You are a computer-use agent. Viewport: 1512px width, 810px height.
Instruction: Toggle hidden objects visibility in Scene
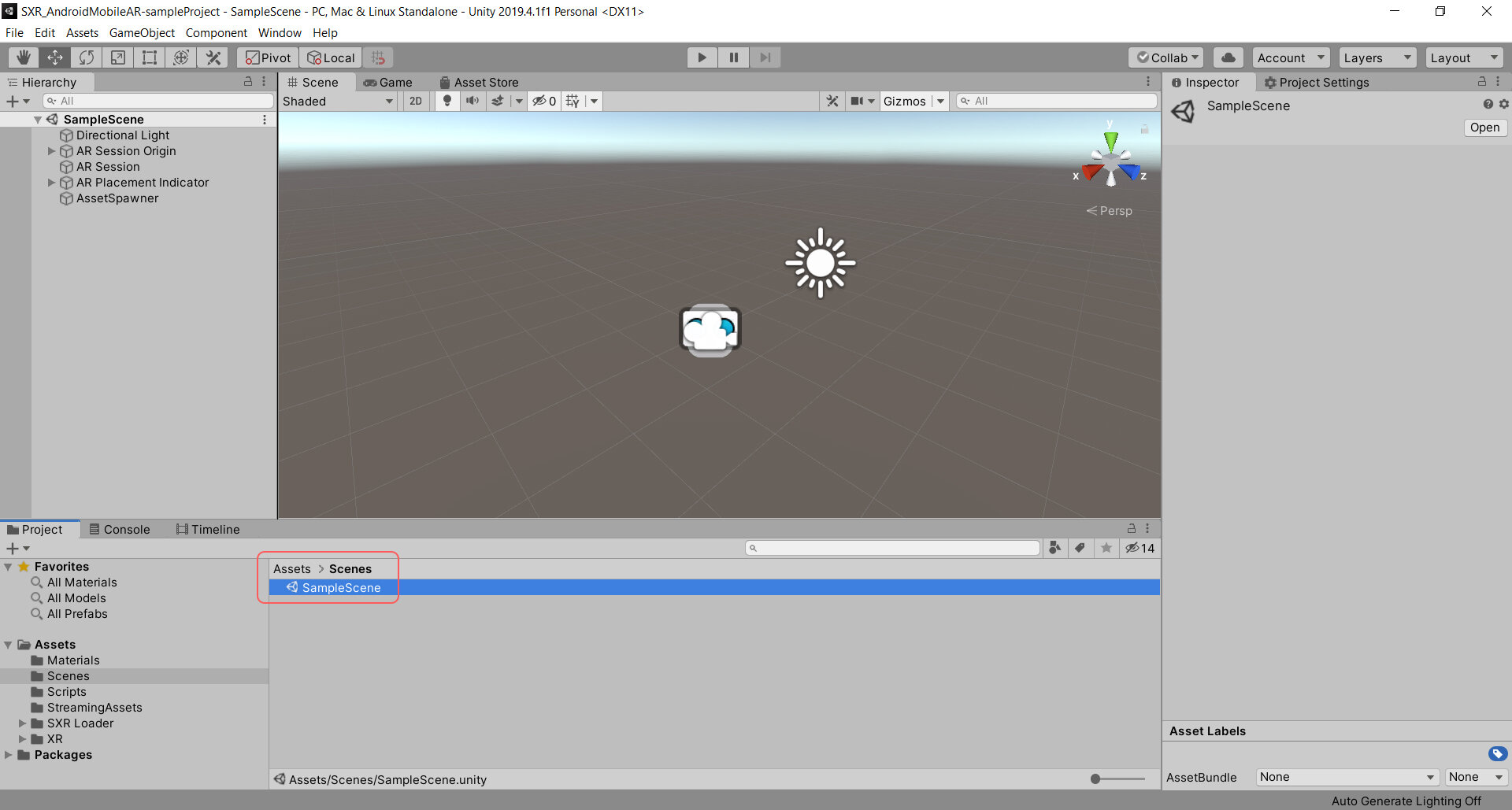point(544,101)
